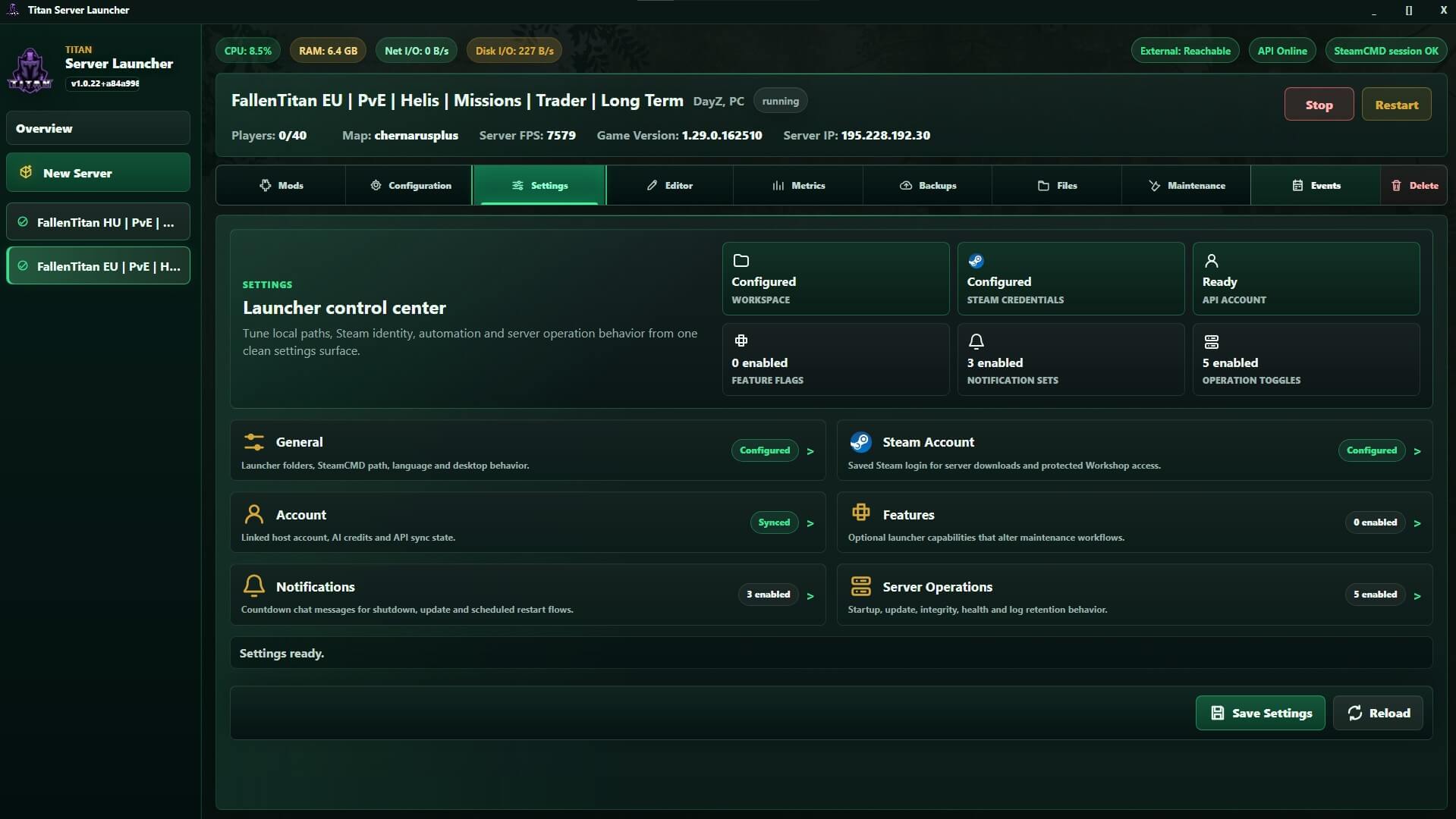This screenshot has height=819, width=1456.
Task: Open the Configuration tab
Action: point(410,185)
